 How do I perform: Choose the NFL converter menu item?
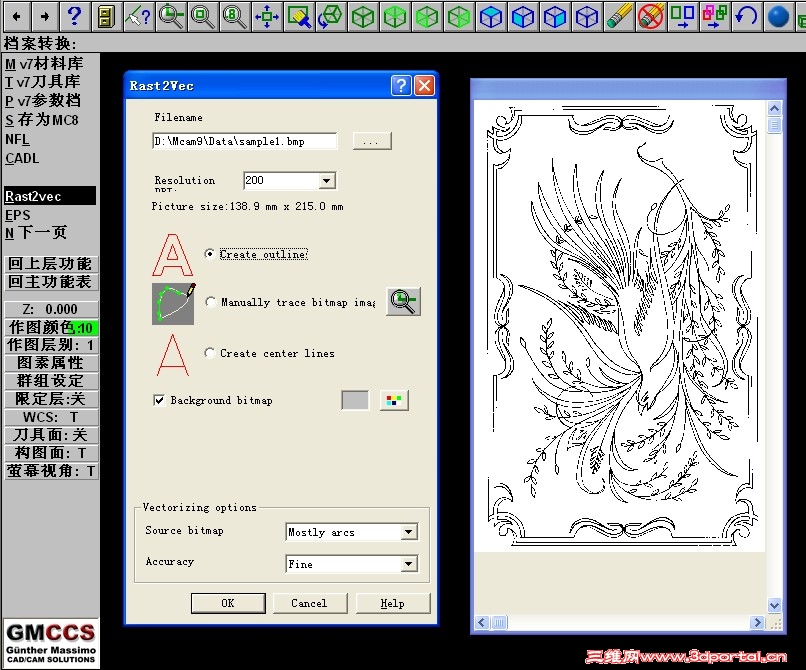17,139
